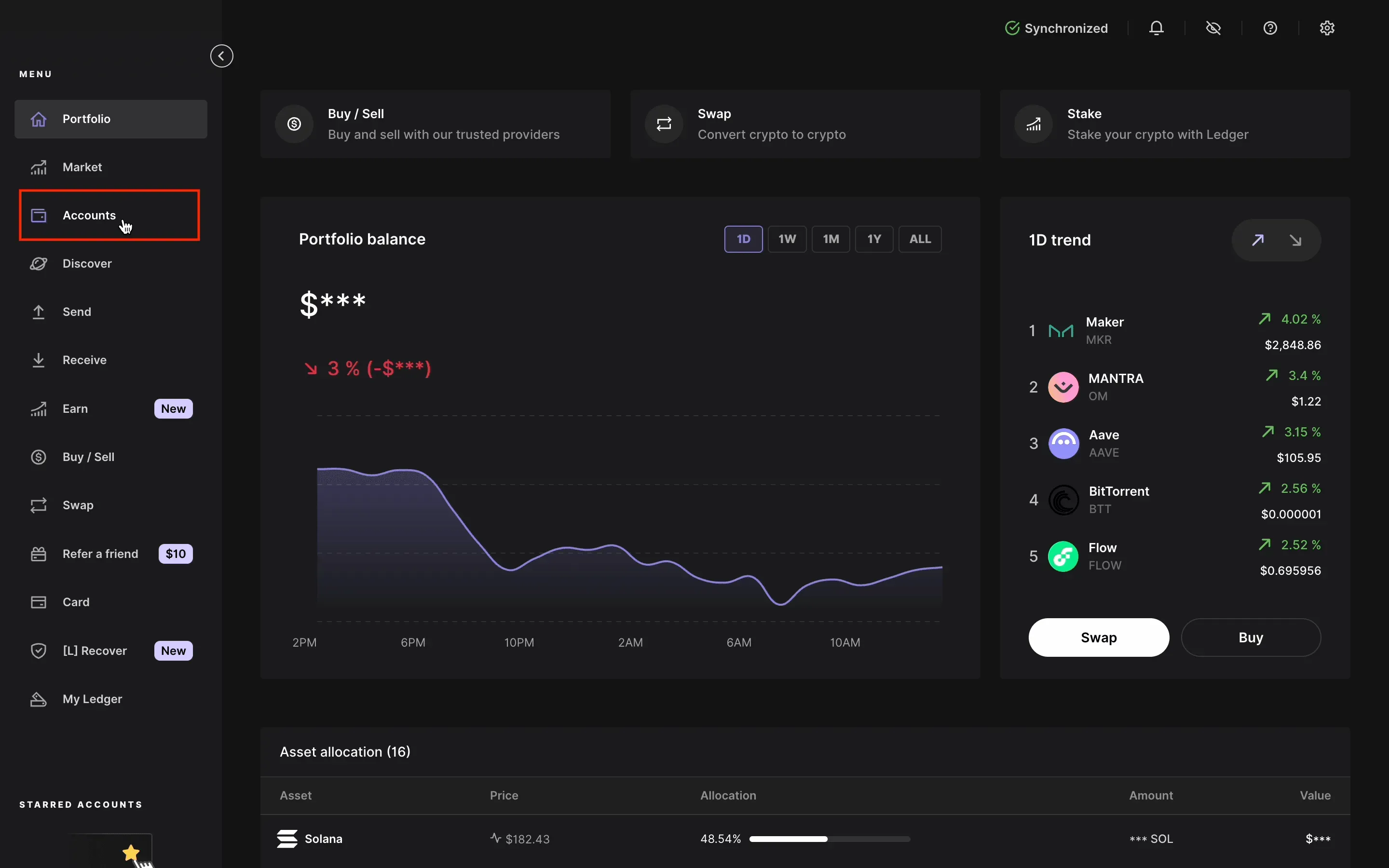Click the Buy button in 1D trend
Viewport: 1389px width, 868px height.
coord(1251,637)
